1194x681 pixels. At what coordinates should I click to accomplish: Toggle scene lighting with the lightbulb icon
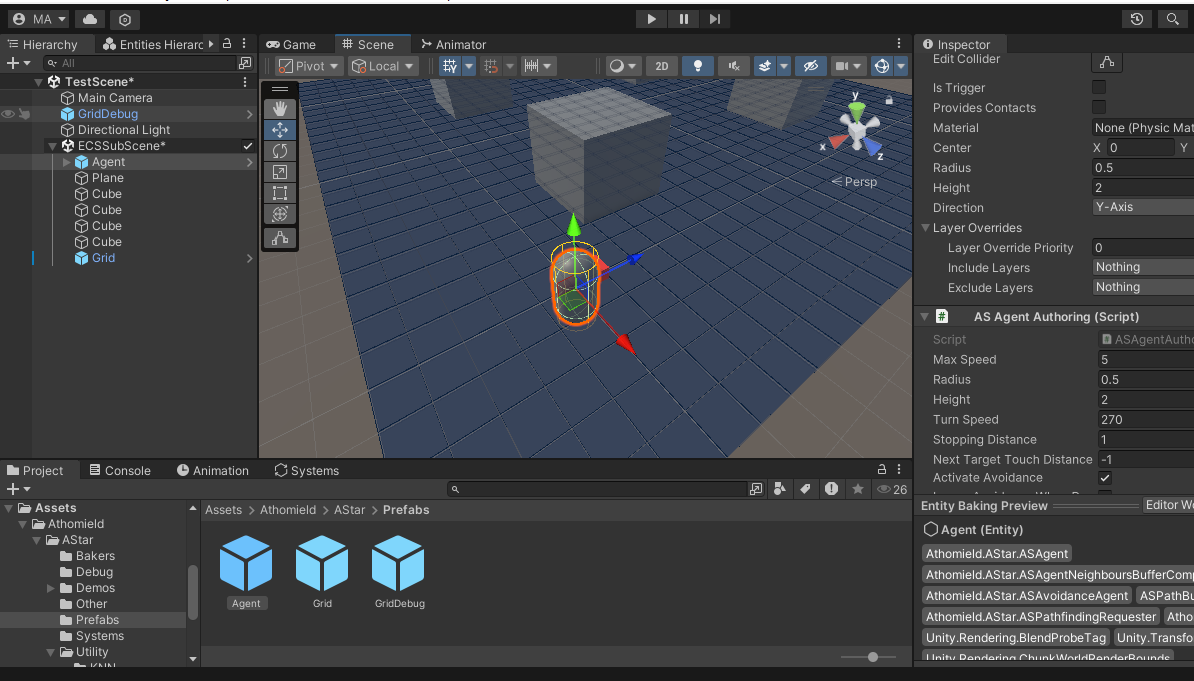click(x=698, y=66)
